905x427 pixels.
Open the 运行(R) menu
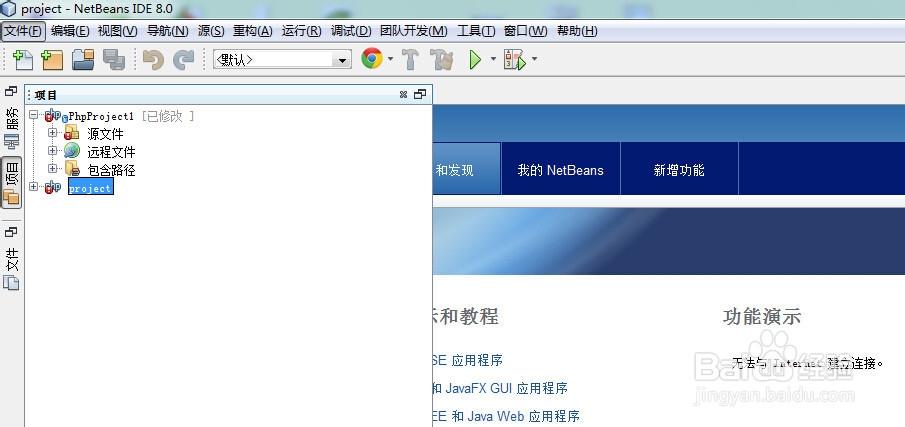[301, 31]
